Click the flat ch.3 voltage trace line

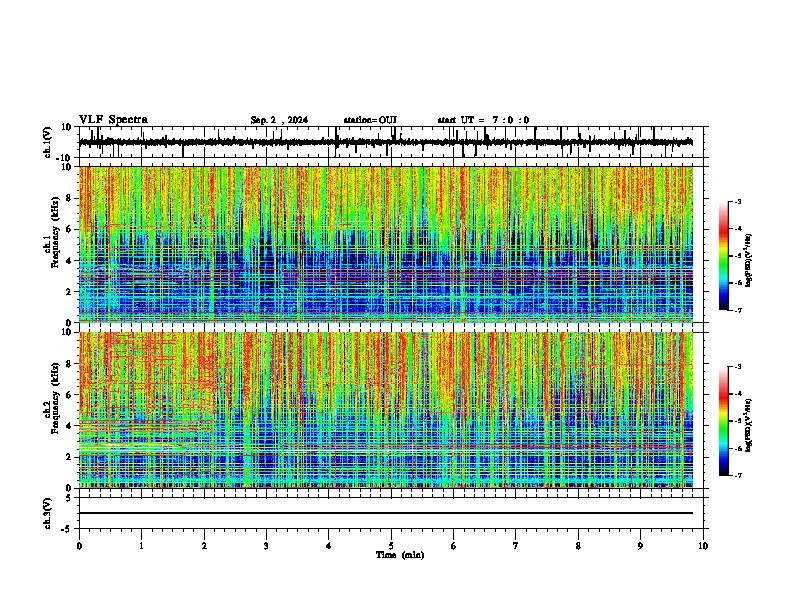pos(386,513)
